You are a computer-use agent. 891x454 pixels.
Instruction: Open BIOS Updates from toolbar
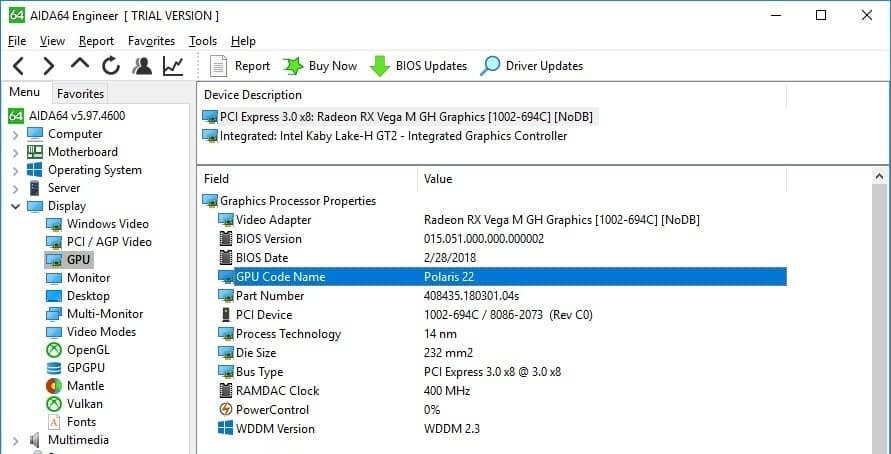tap(418, 66)
